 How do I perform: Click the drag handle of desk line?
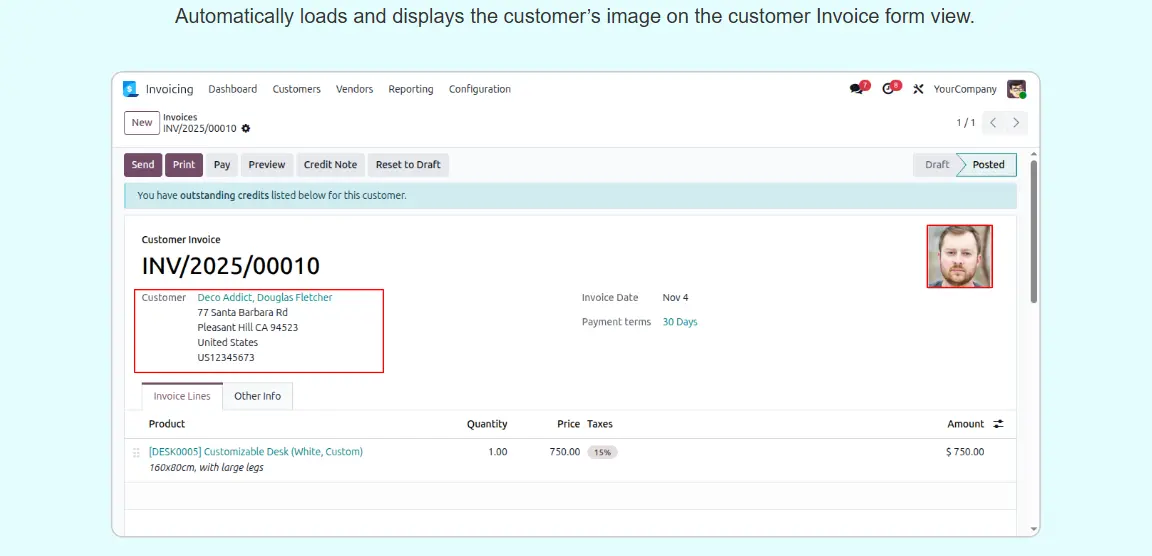[x=136, y=453]
